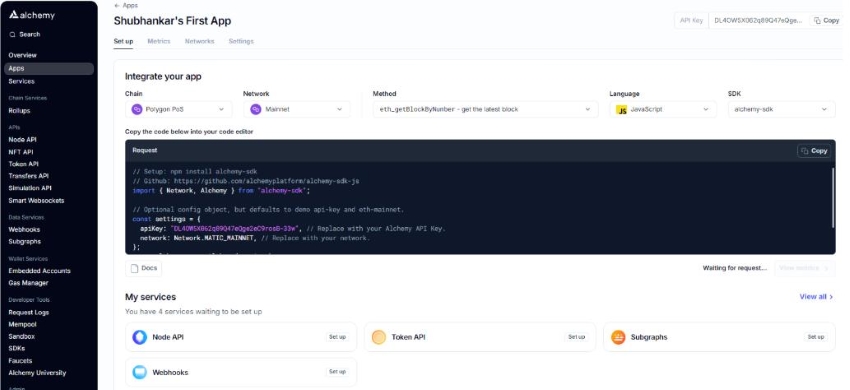The width and height of the screenshot is (850, 390).
Task: Switch to the Networks tab
Action: [199, 41]
